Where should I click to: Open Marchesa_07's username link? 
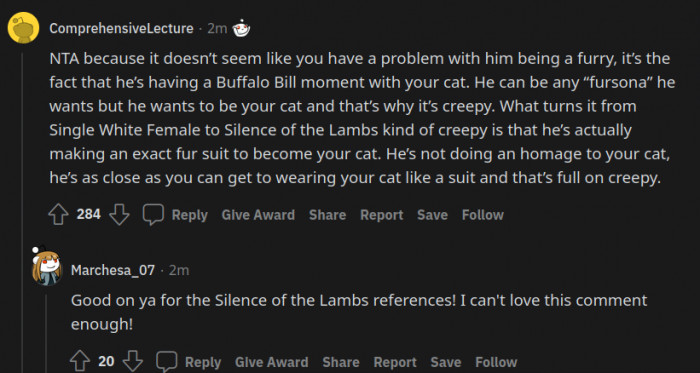click(113, 270)
